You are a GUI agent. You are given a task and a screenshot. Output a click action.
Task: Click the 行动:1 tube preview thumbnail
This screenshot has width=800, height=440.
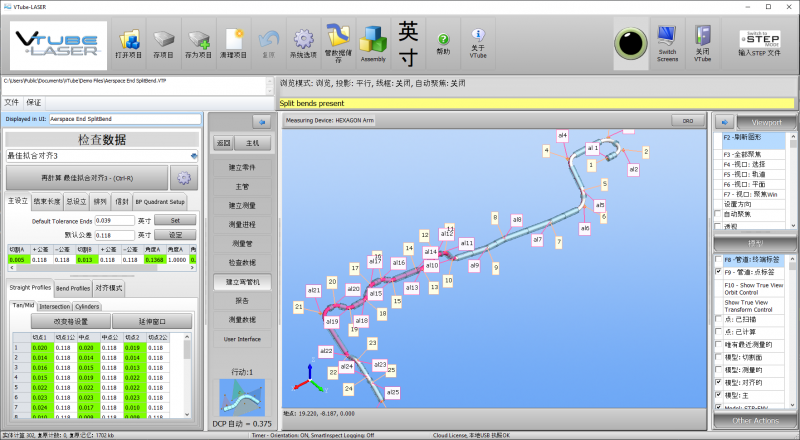(x=242, y=397)
